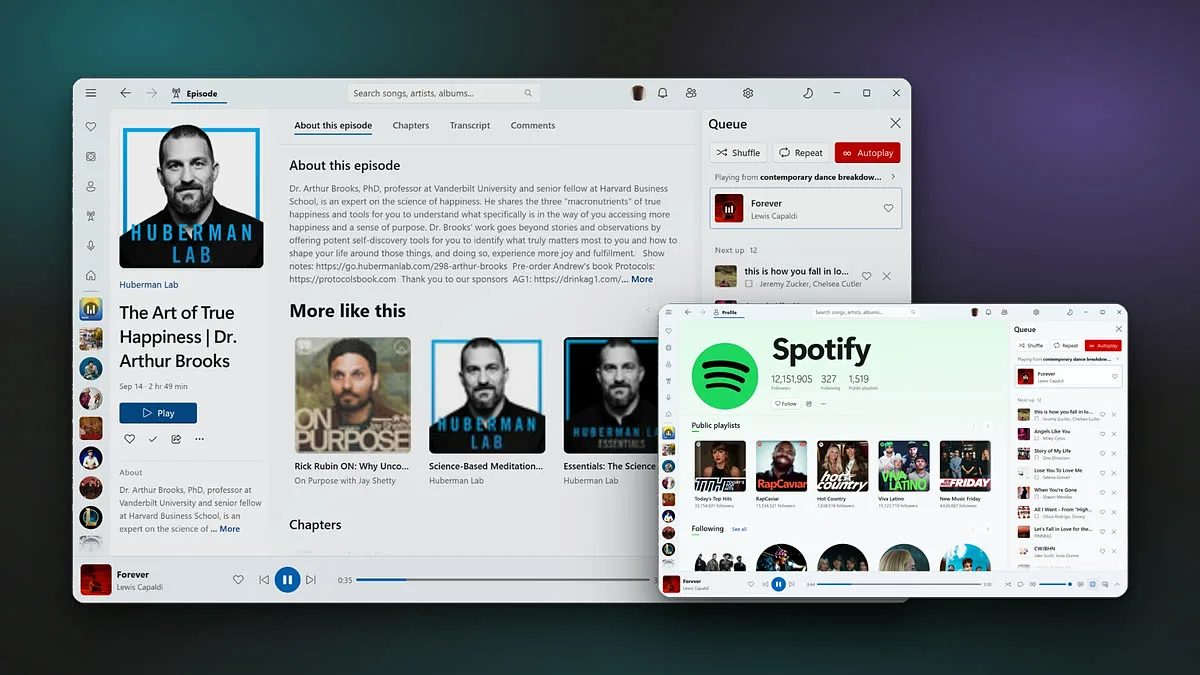Open Liked songs heart in Episode sidebar
Image resolution: width=1200 pixels, height=675 pixels.
point(91,127)
